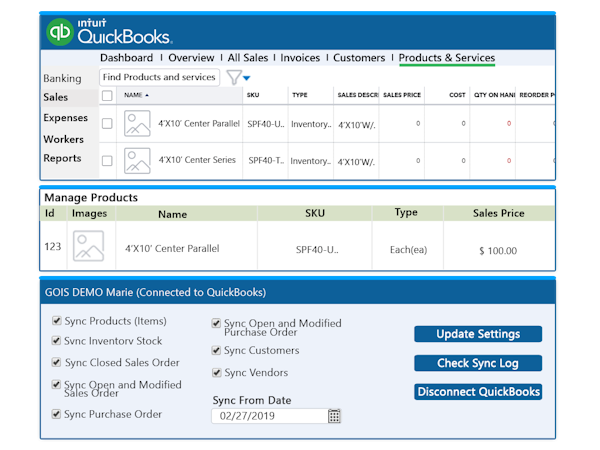Toggle Sync Customers checkbox
The height and width of the screenshot is (450, 600).
coord(216,350)
